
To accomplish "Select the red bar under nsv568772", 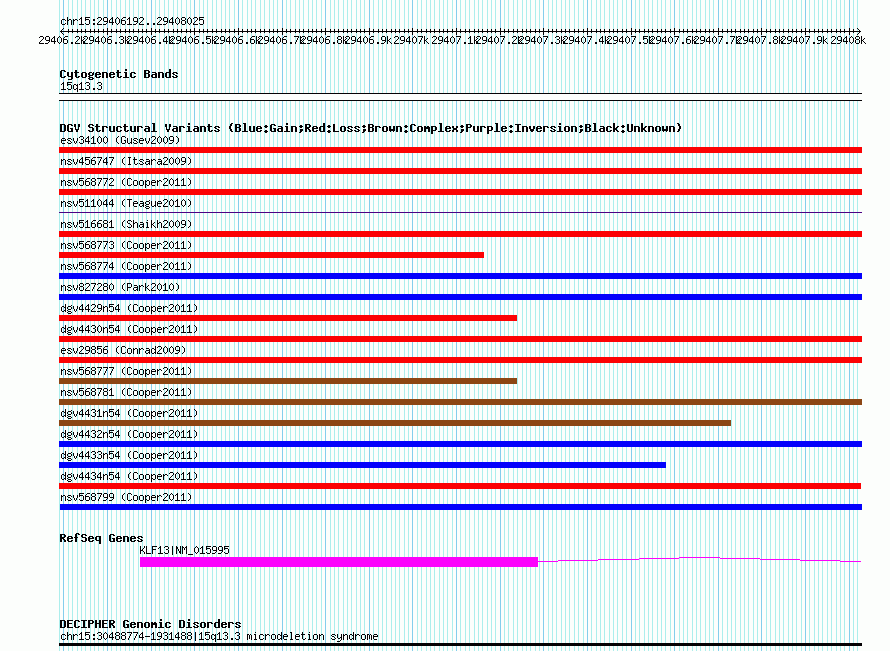I will tap(460, 192).
